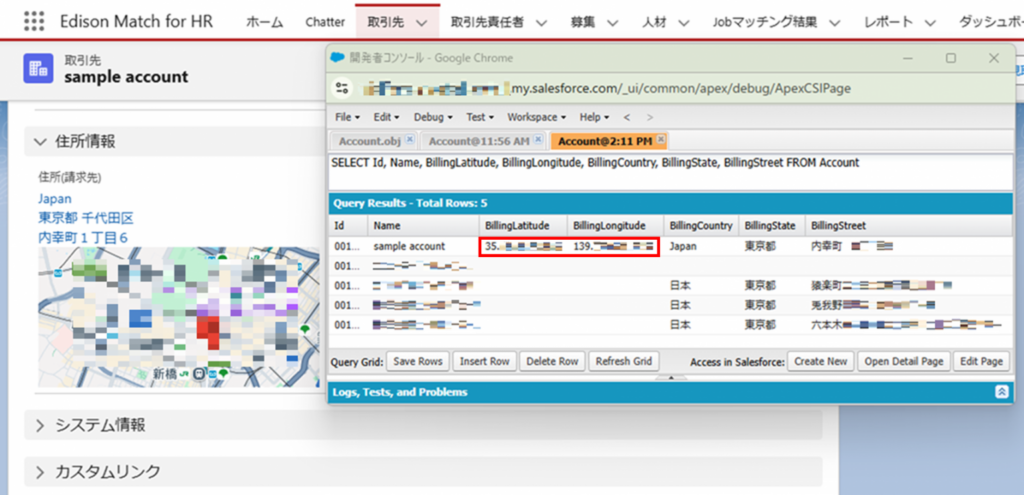Click the SOQL query editor text
The width and height of the screenshot is (1024, 495).
click(594, 163)
